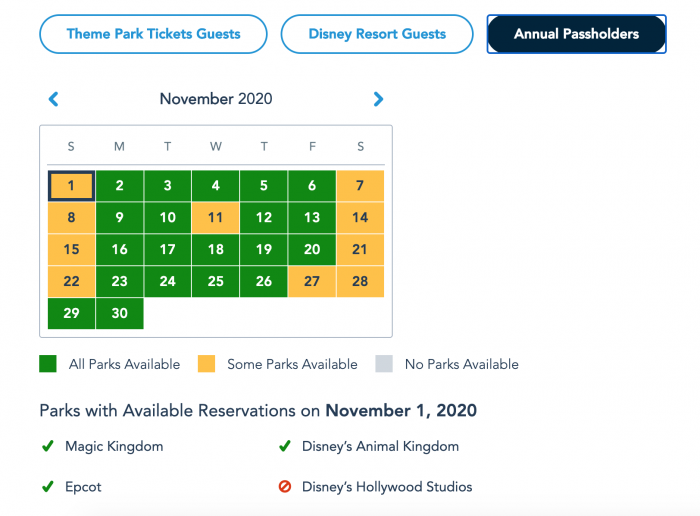Click Animal Kingdom's green checkmark icon
The width and height of the screenshot is (700, 516).
(x=284, y=446)
